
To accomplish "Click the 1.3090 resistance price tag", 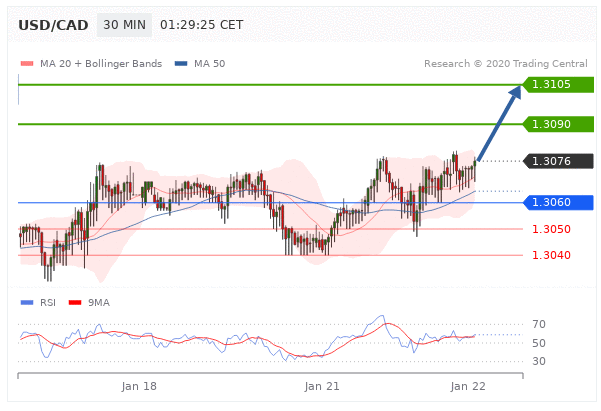I will (x=558, y=124).
